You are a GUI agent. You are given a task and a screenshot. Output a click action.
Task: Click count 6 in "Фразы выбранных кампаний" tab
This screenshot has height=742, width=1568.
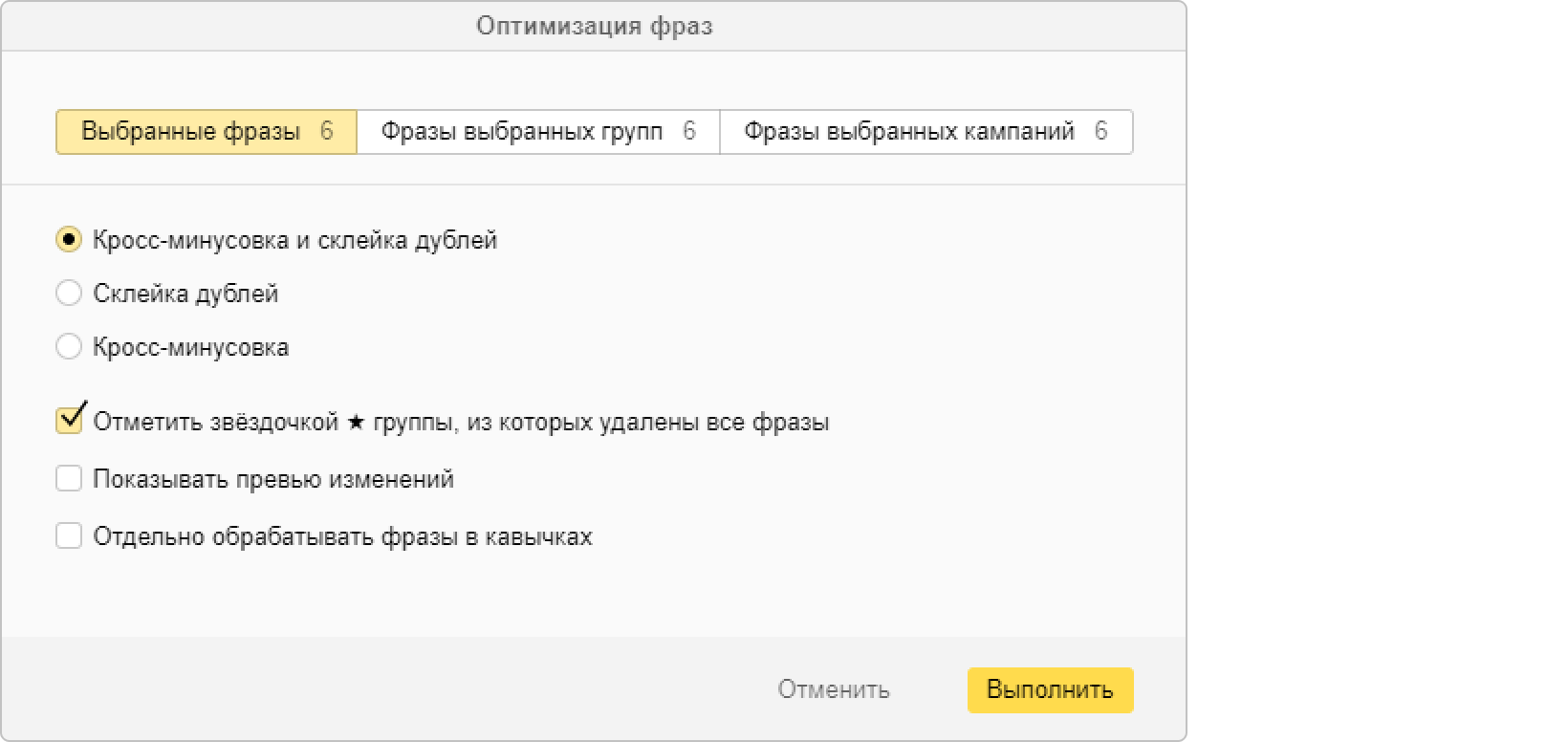[x=1101, y=132]
